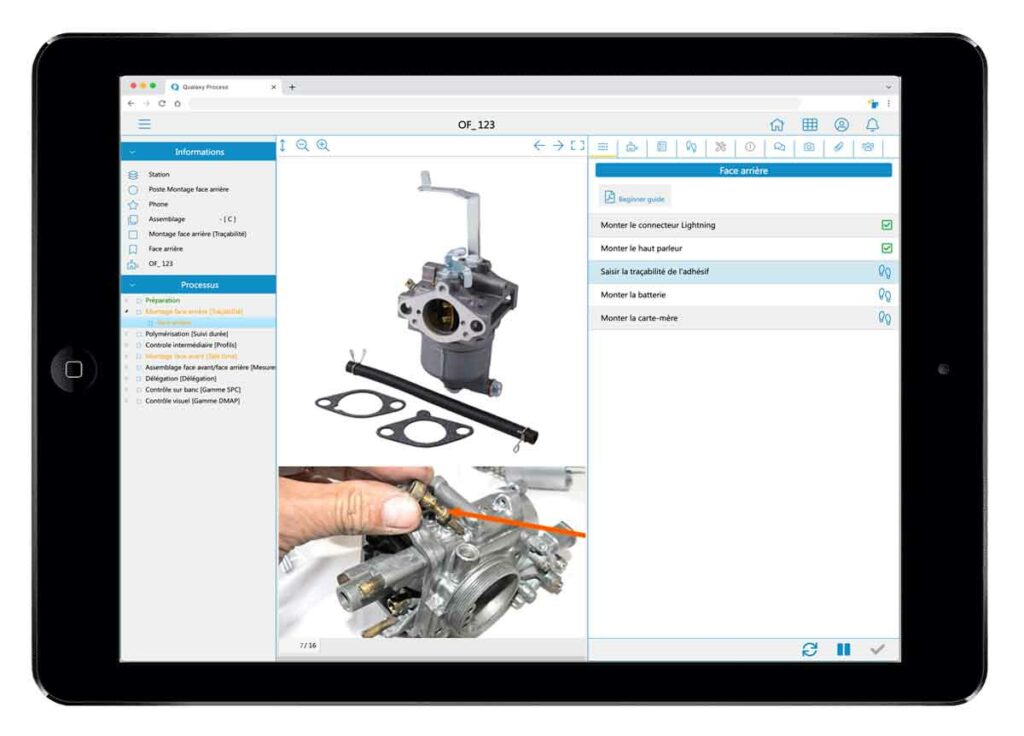This screenshot has width=1024, height=736.
Task: Switch to the footsteps tab in the toolbar
Action: [x=691, y=147]
